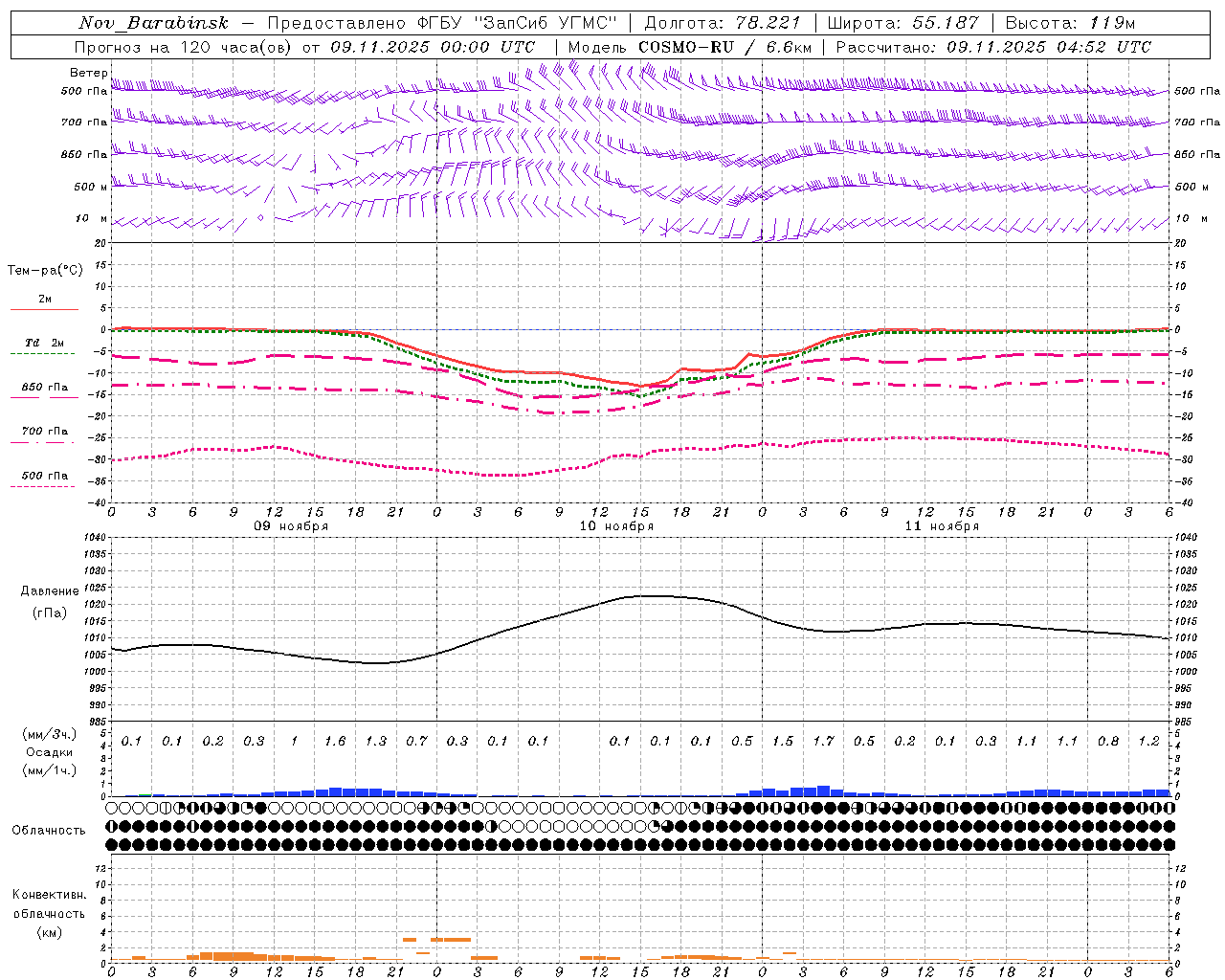Select the (мм/1ч.) precipitation unit label

tap(49, 770)
